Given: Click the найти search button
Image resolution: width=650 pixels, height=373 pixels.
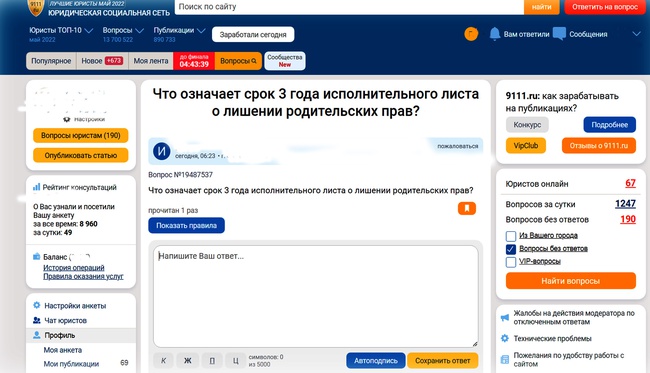Looking at the screenshot, I should click(541, 7).
